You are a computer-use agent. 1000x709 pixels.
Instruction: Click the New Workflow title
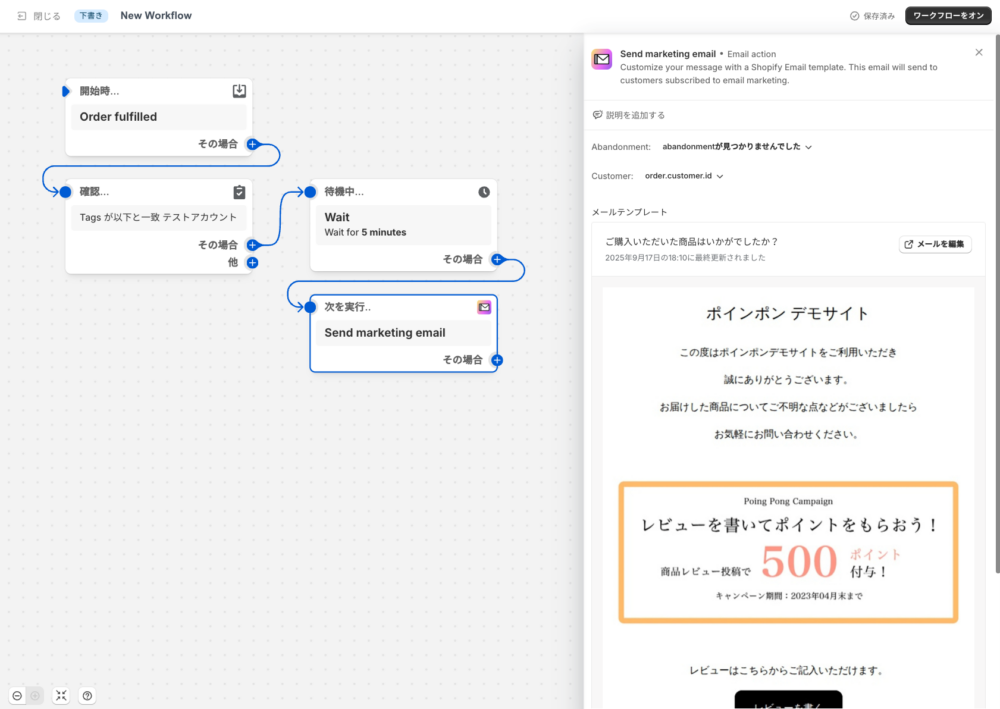click(x=156, y=16)
